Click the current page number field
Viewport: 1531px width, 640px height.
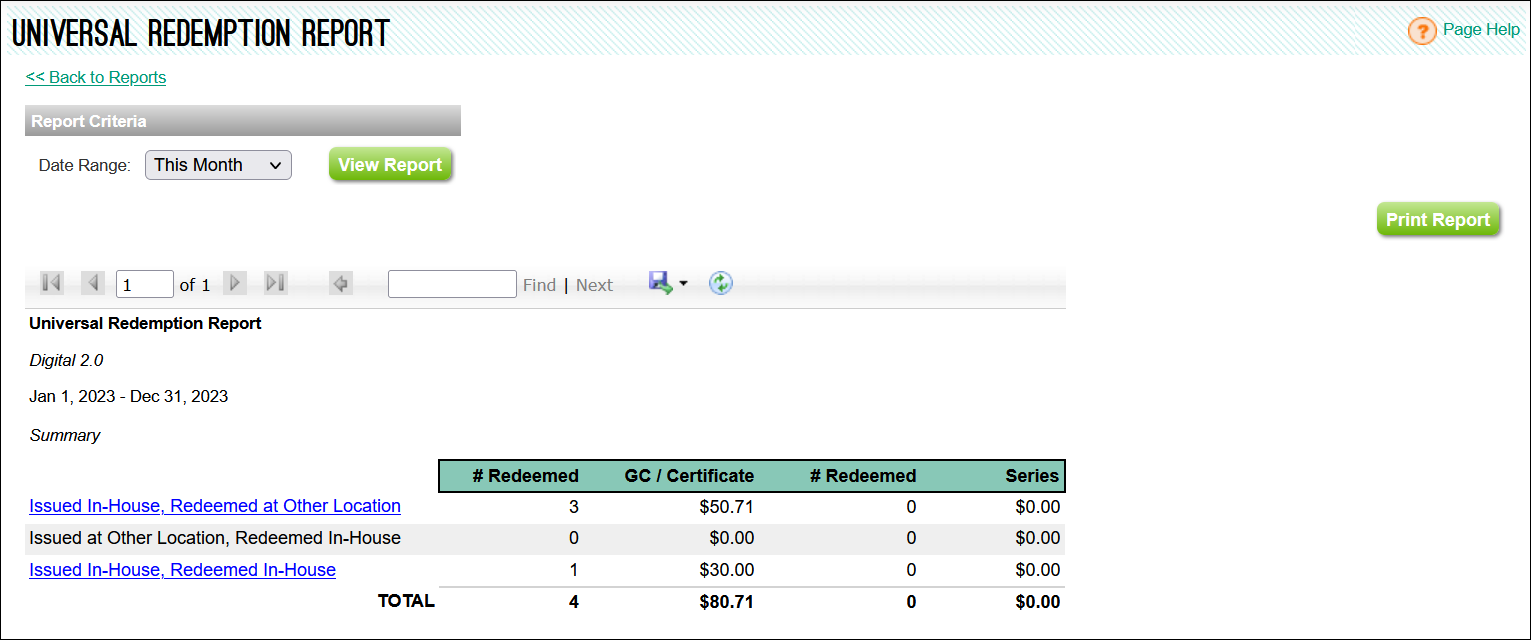[144, 285]
